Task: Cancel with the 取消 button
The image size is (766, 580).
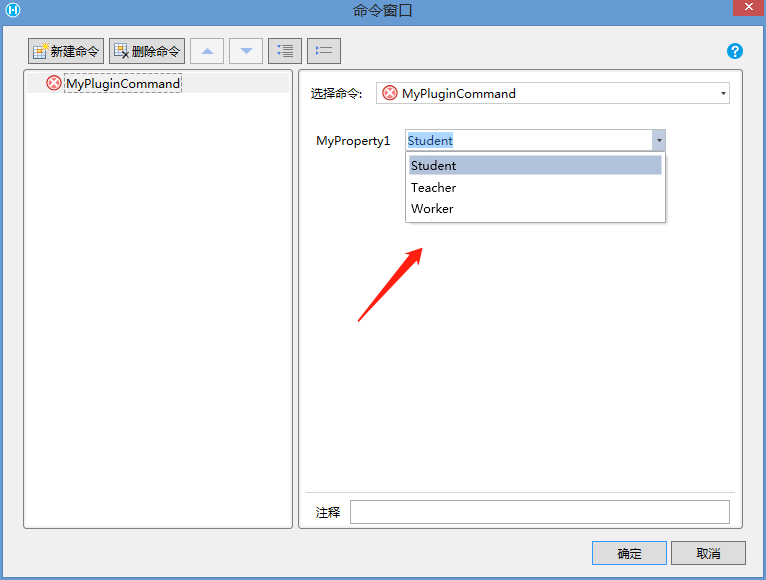Action: tap(708, 553)
